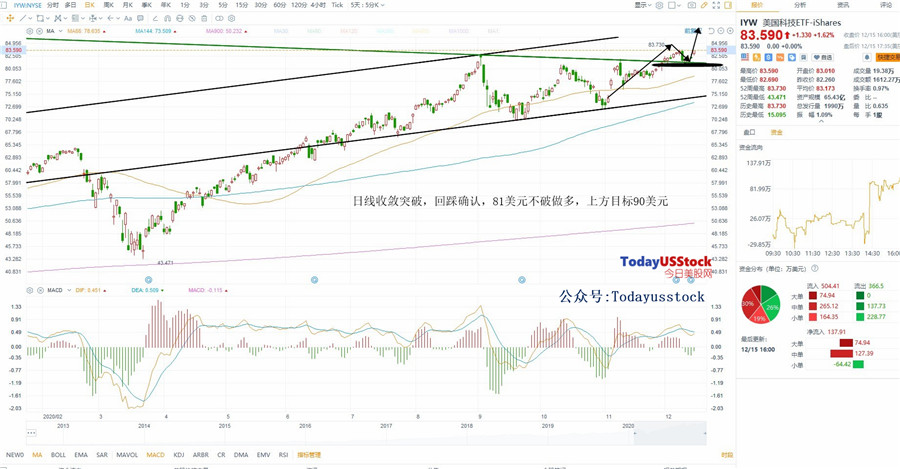Select the KDJ indicator
Screen dimensions: 900x469
coord(179,455)
